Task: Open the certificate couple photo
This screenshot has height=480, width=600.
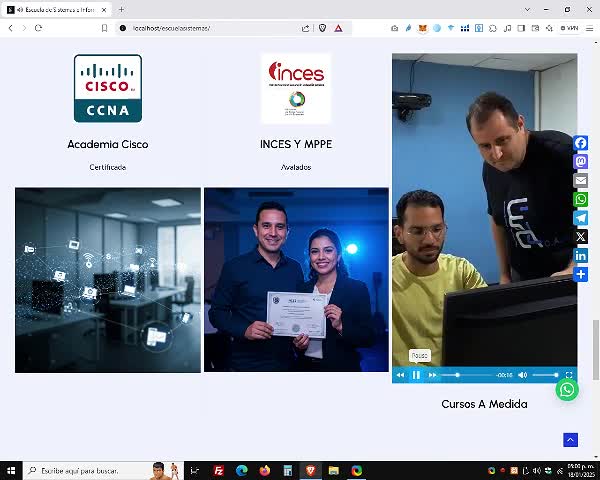Action: point(296,279)
